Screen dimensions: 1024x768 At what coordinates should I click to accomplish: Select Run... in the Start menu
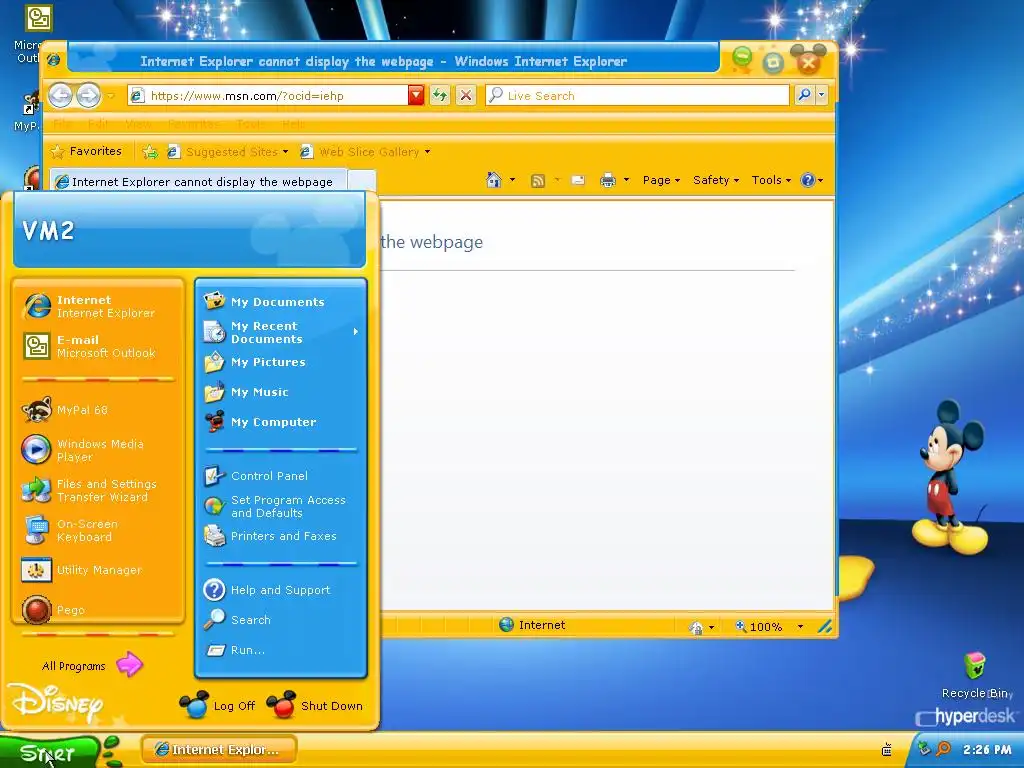(281, 650)
